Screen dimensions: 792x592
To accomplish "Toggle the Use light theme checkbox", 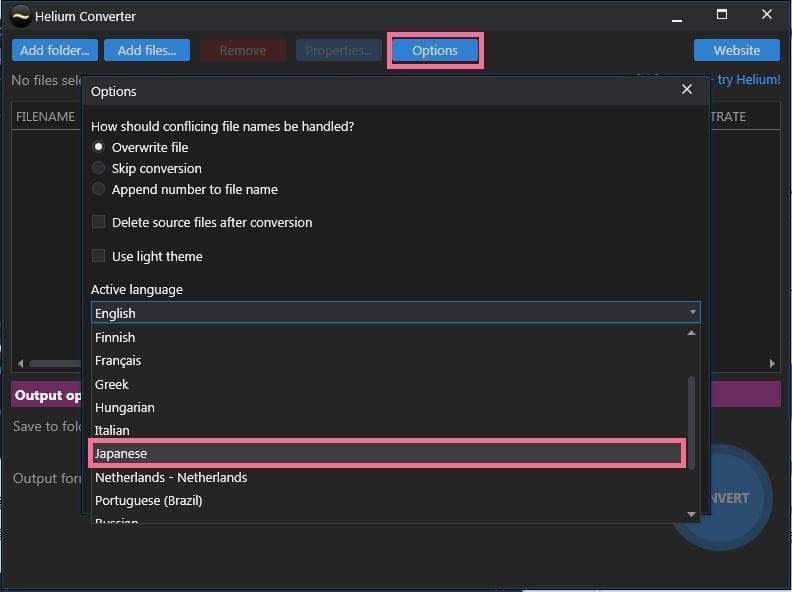I will click(x=98, y=256).
